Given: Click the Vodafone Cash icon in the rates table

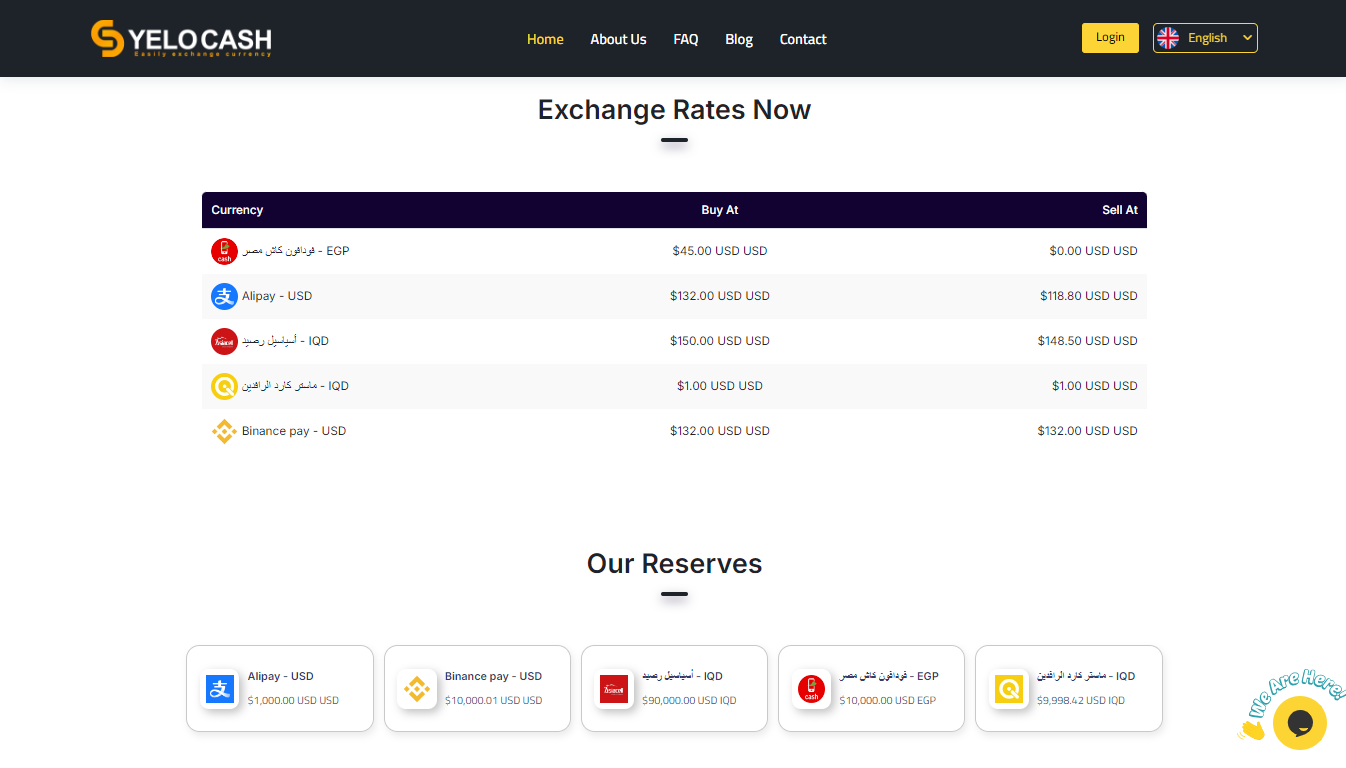Looking at the screenshot, I should click(x=224, y=251).
